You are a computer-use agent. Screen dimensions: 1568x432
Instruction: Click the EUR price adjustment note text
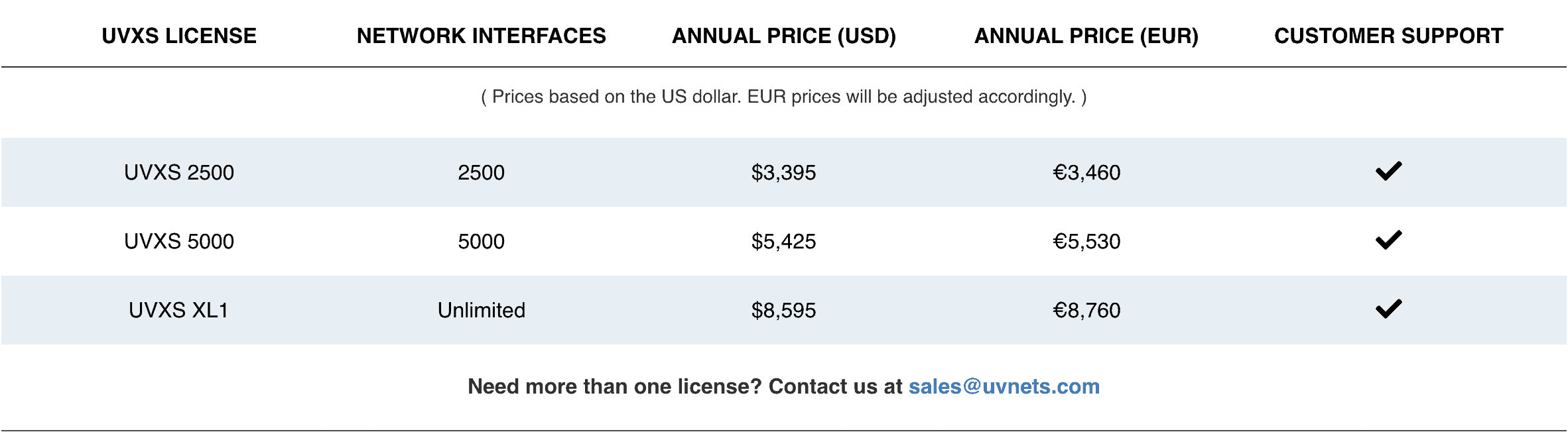[783, 97]
